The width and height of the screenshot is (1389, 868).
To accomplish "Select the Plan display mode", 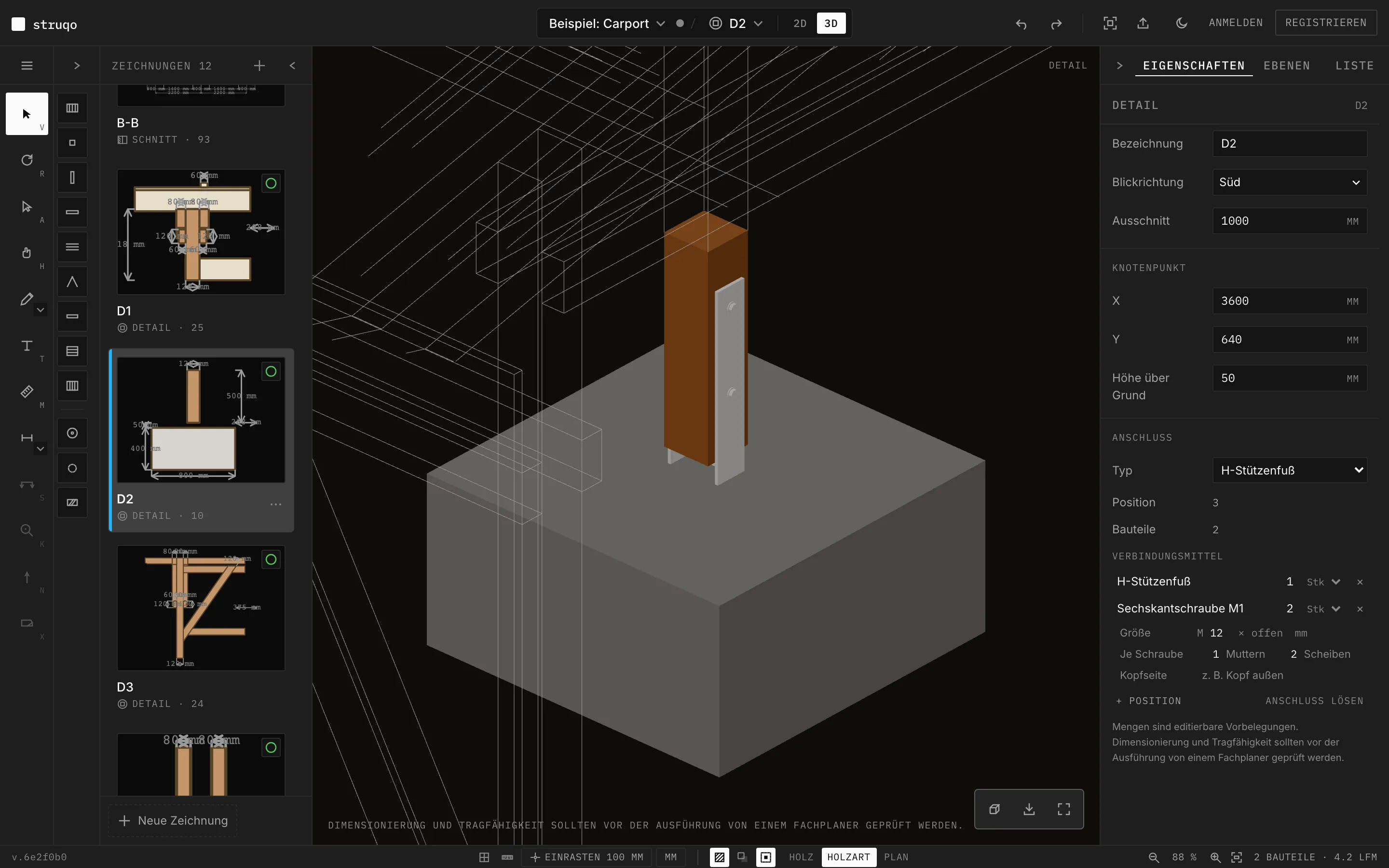I will click(896, 857).
